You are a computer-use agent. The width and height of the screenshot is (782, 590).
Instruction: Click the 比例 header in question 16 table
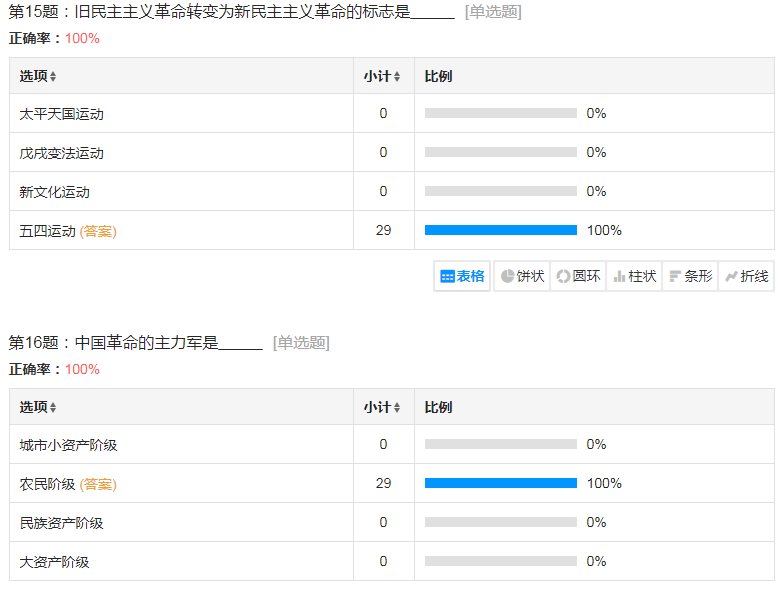tap(438, 407)
